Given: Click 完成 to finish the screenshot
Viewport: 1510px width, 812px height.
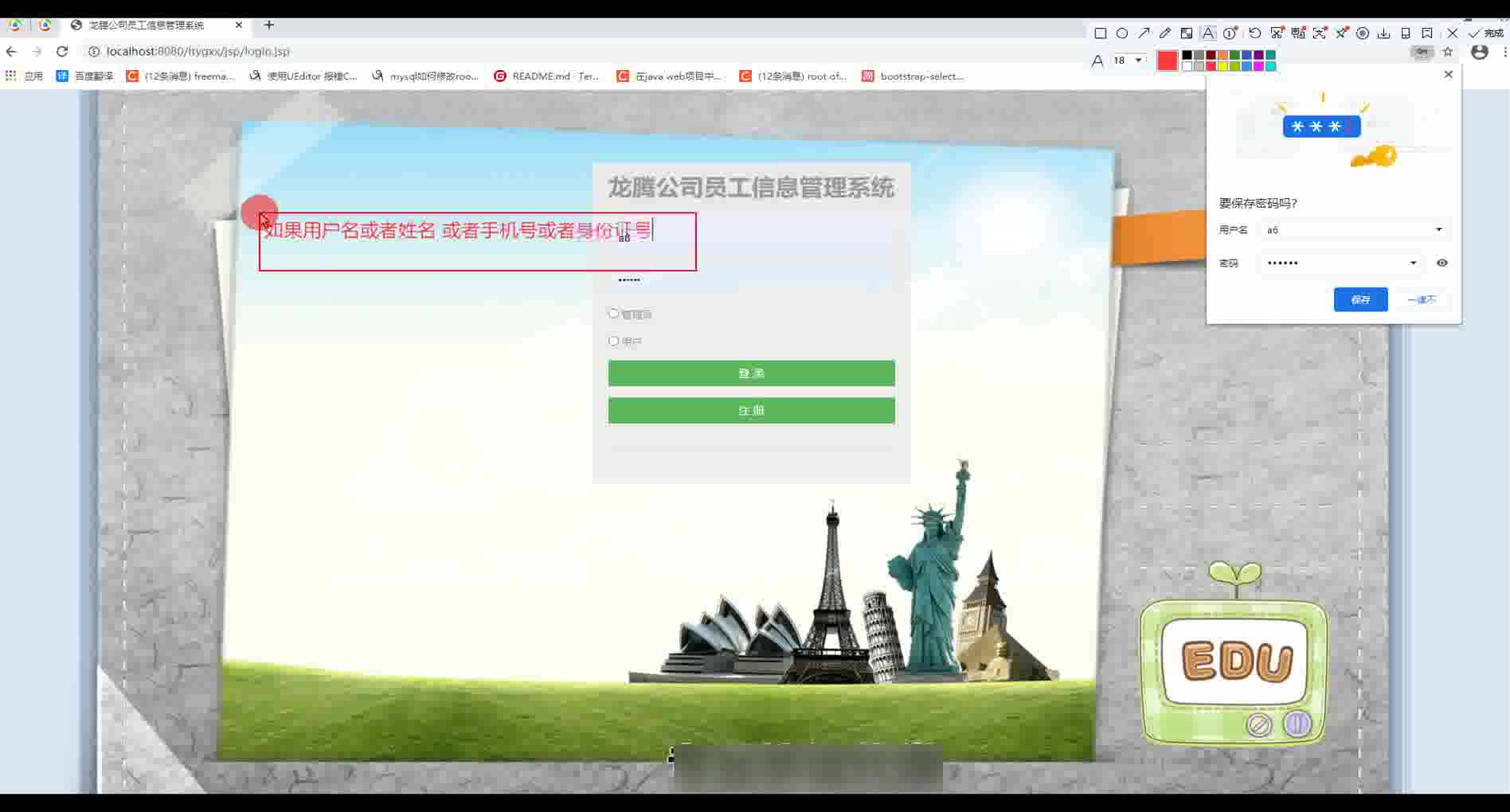Looking at the screenshot, I should 1486,33.
